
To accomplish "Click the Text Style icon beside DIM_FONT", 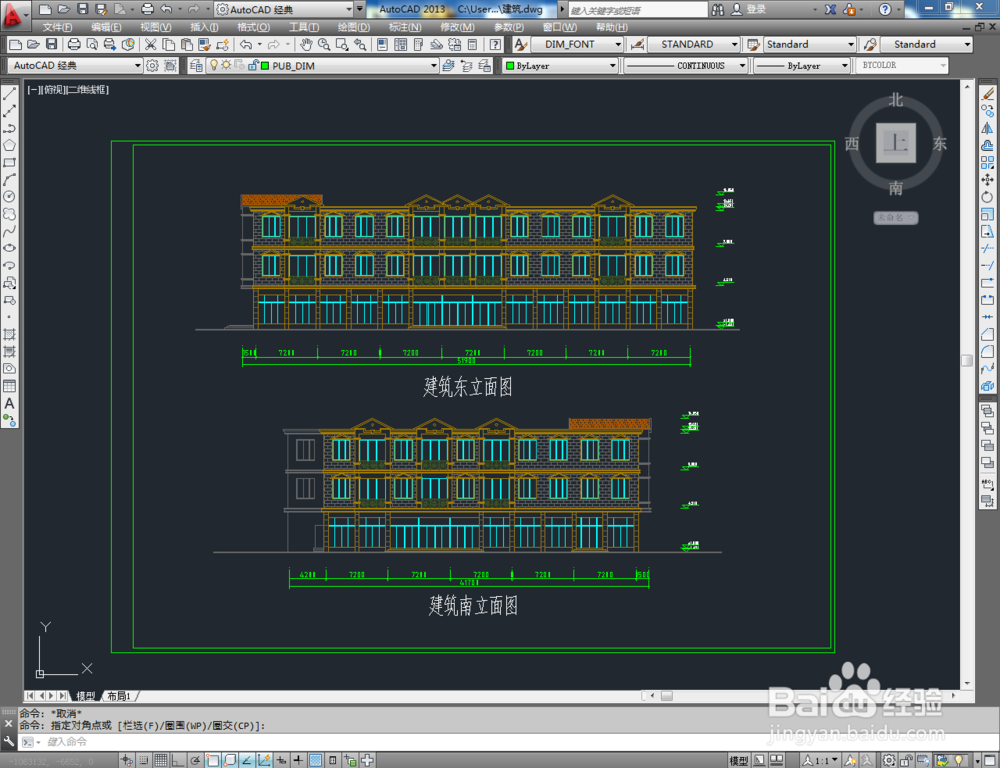I will (x=520, y=44).
